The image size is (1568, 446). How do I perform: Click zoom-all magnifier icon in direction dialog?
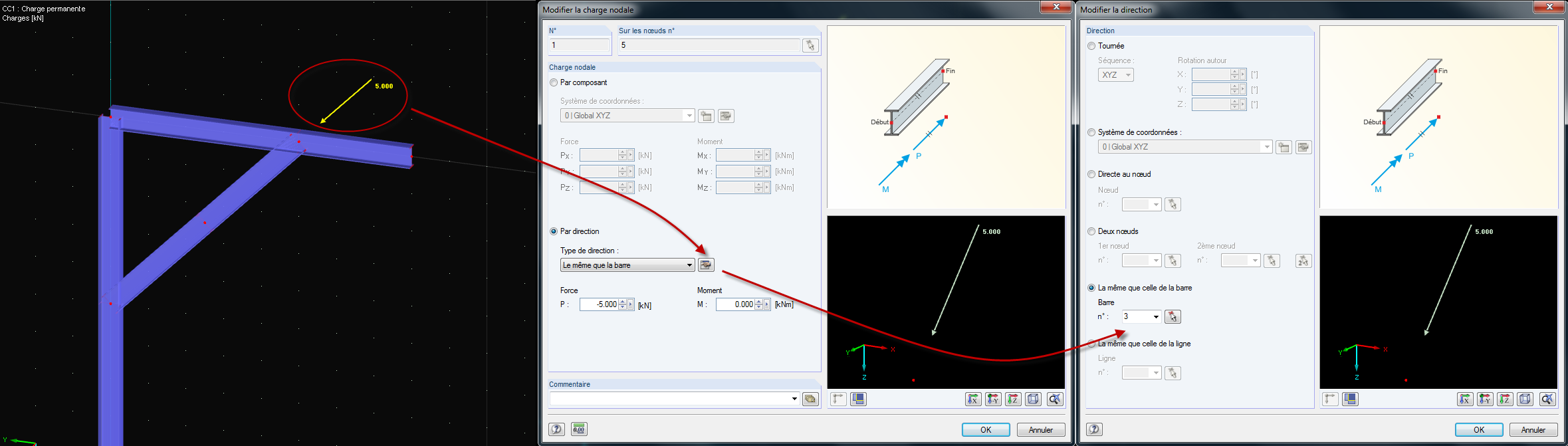point(1547,399)
